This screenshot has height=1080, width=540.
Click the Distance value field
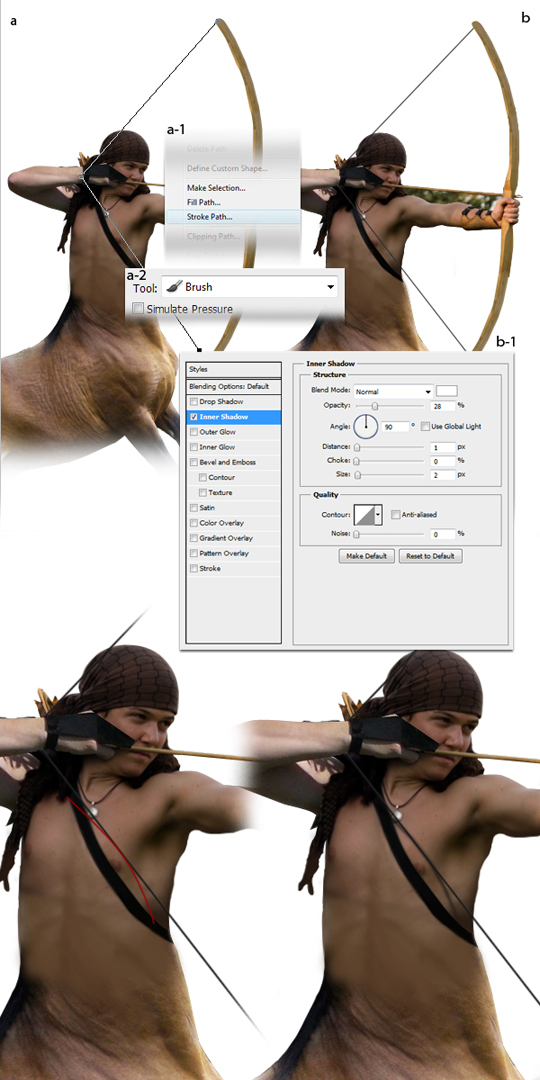coord(442,448)
